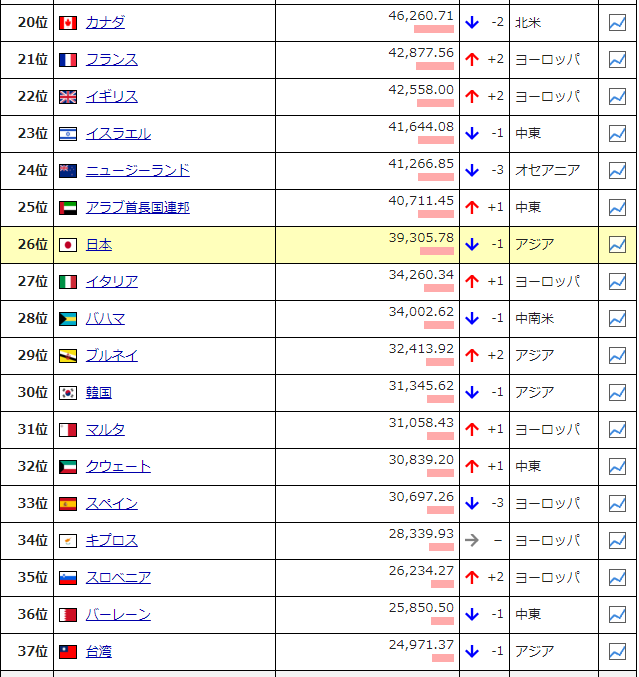
Task: Select the ニュージーランド link
Action: click(x=138, y=171)
